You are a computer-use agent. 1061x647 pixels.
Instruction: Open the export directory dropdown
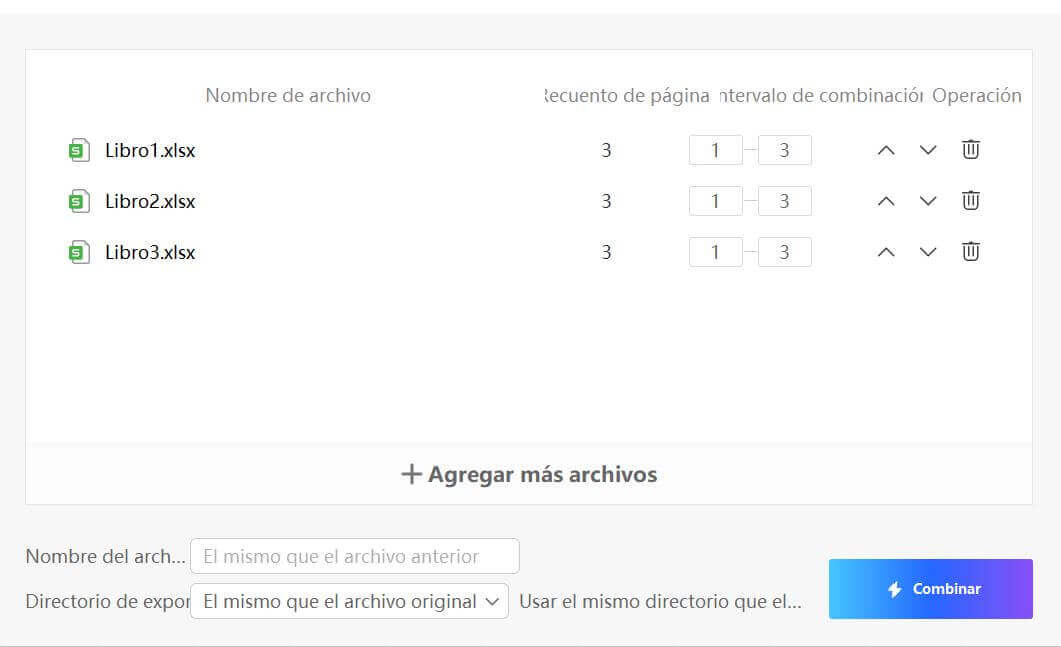point(349,601)
